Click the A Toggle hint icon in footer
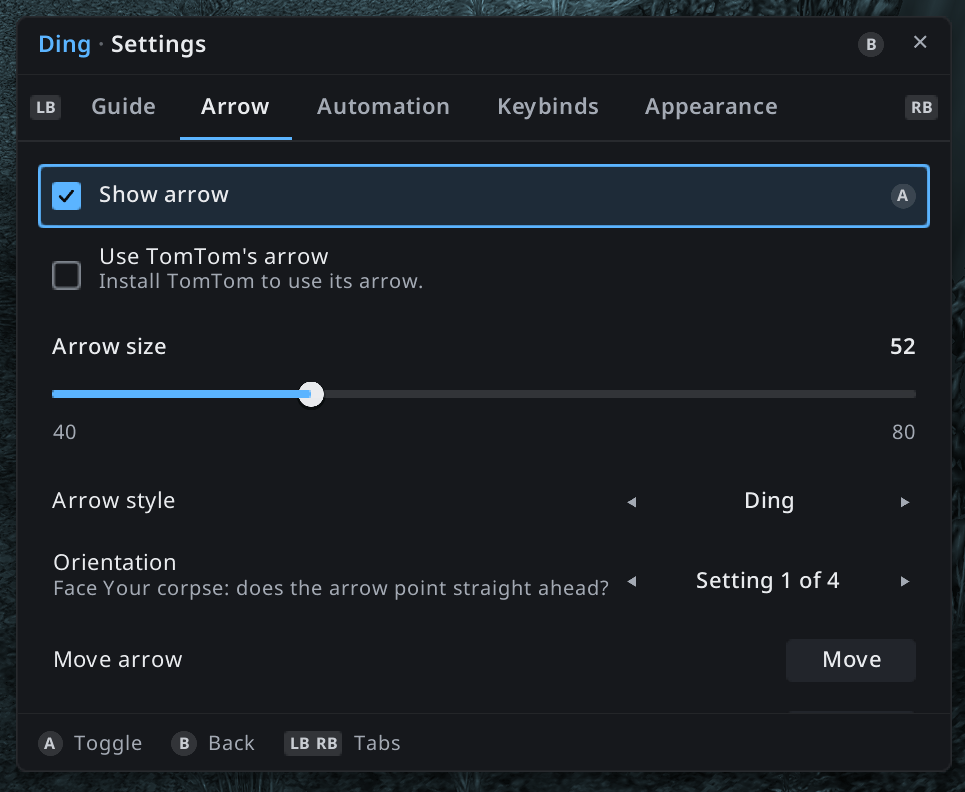 click(50, 743)
